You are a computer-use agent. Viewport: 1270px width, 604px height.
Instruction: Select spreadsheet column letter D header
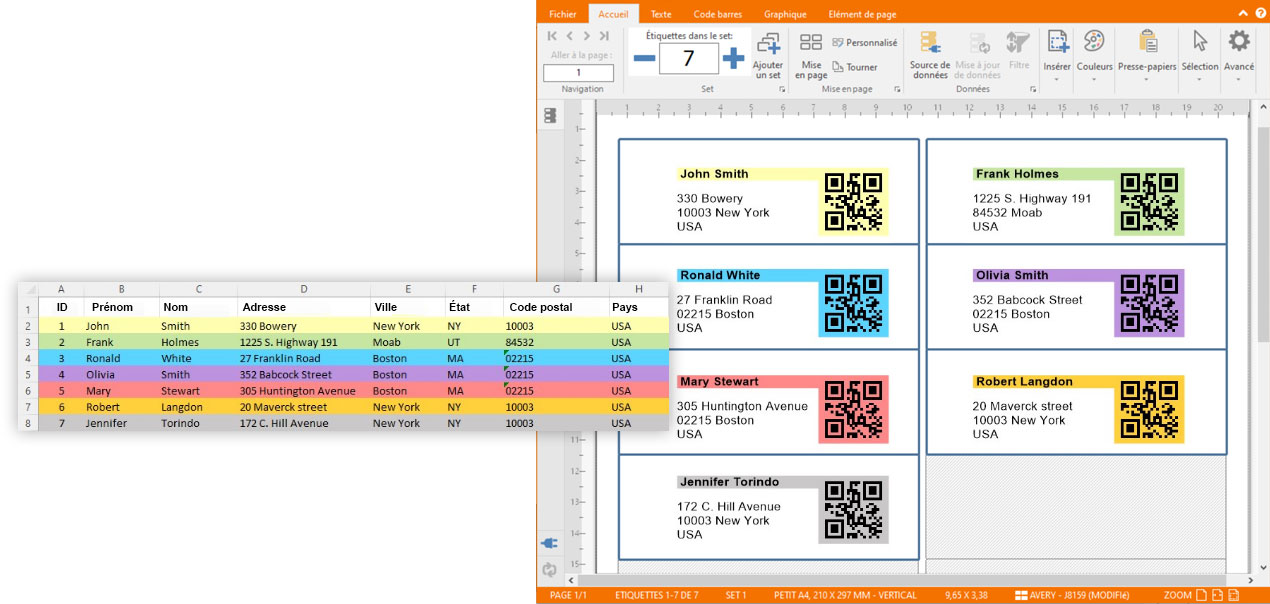coord(303,289)
